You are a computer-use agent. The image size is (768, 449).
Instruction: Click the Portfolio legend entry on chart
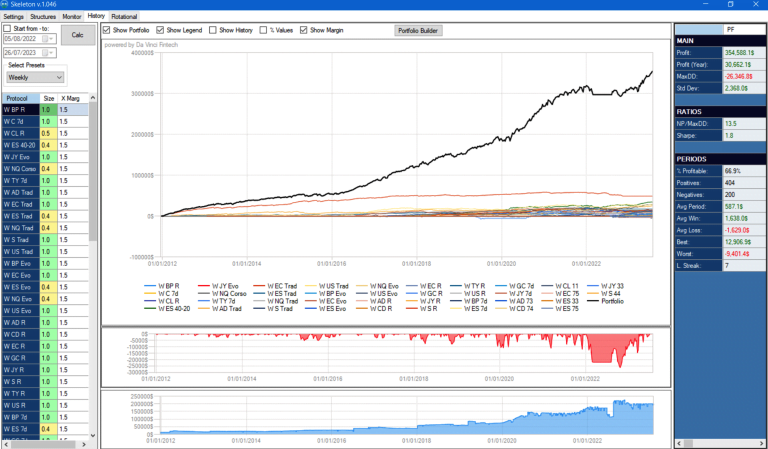612,300
